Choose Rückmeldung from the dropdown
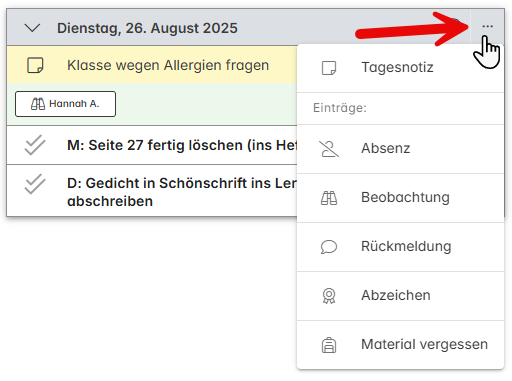The height and width of the screenshot is (381, 512). coord(400,247)
